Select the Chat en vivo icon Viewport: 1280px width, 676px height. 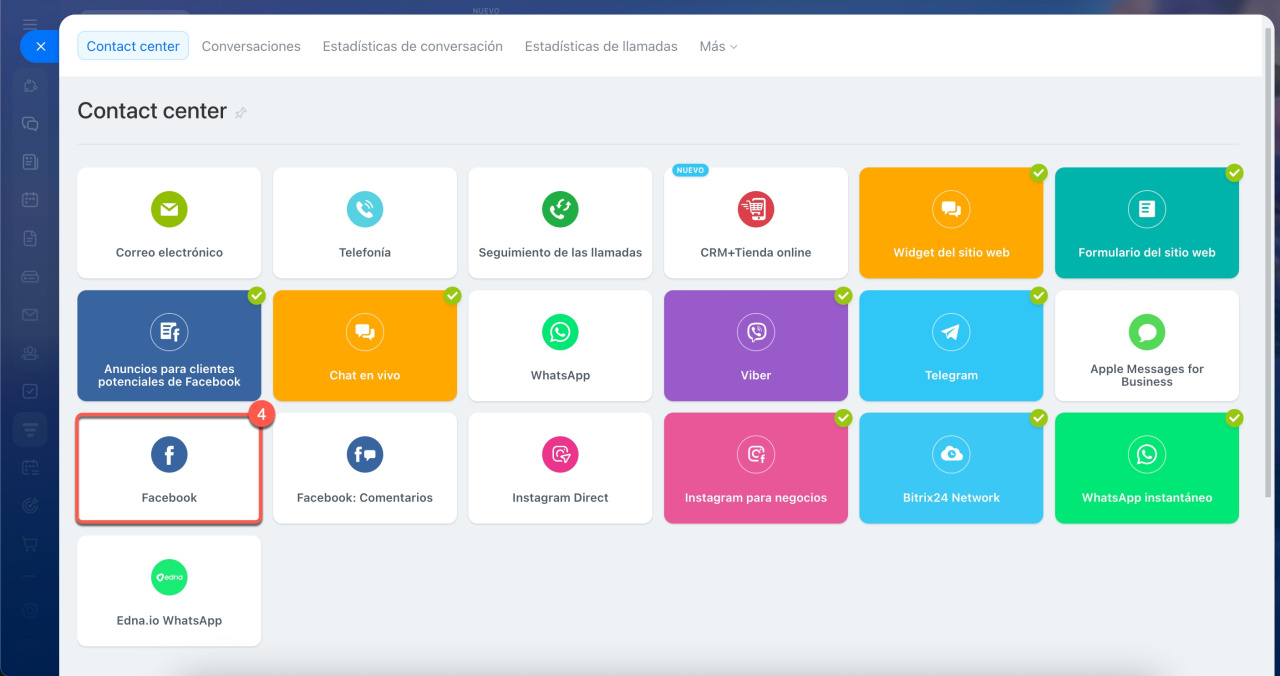tap(365, 332)
